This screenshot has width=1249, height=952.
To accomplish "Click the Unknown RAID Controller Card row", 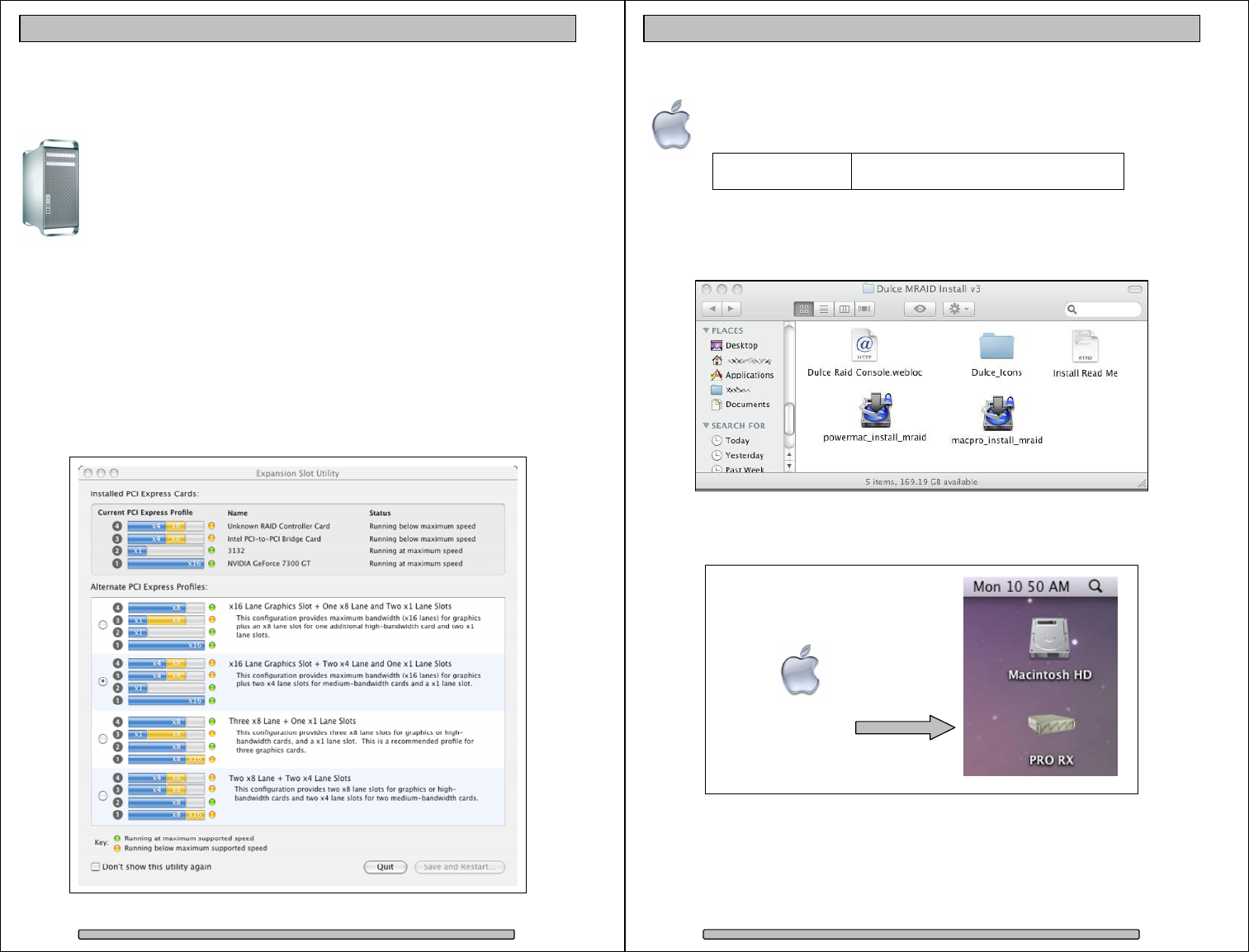I will (297, 526).
